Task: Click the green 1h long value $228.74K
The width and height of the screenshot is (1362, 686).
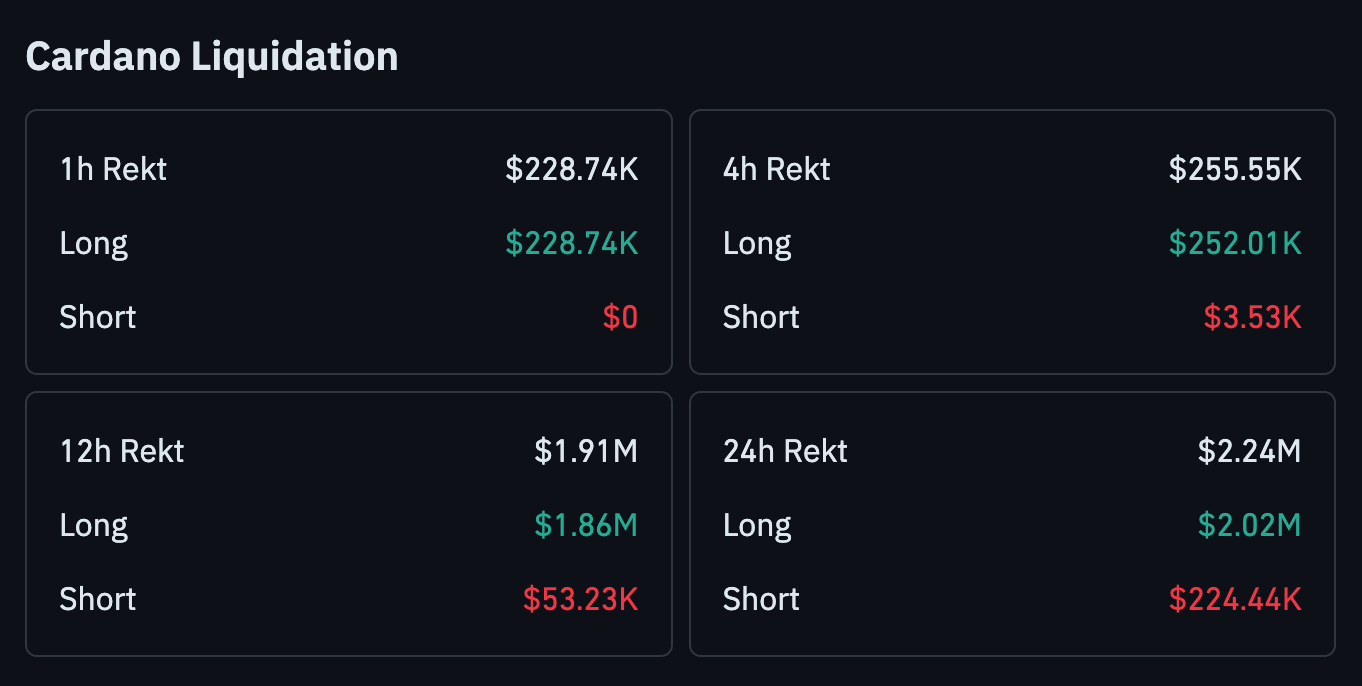Action: pyautogui.click(x=571, y=243)
